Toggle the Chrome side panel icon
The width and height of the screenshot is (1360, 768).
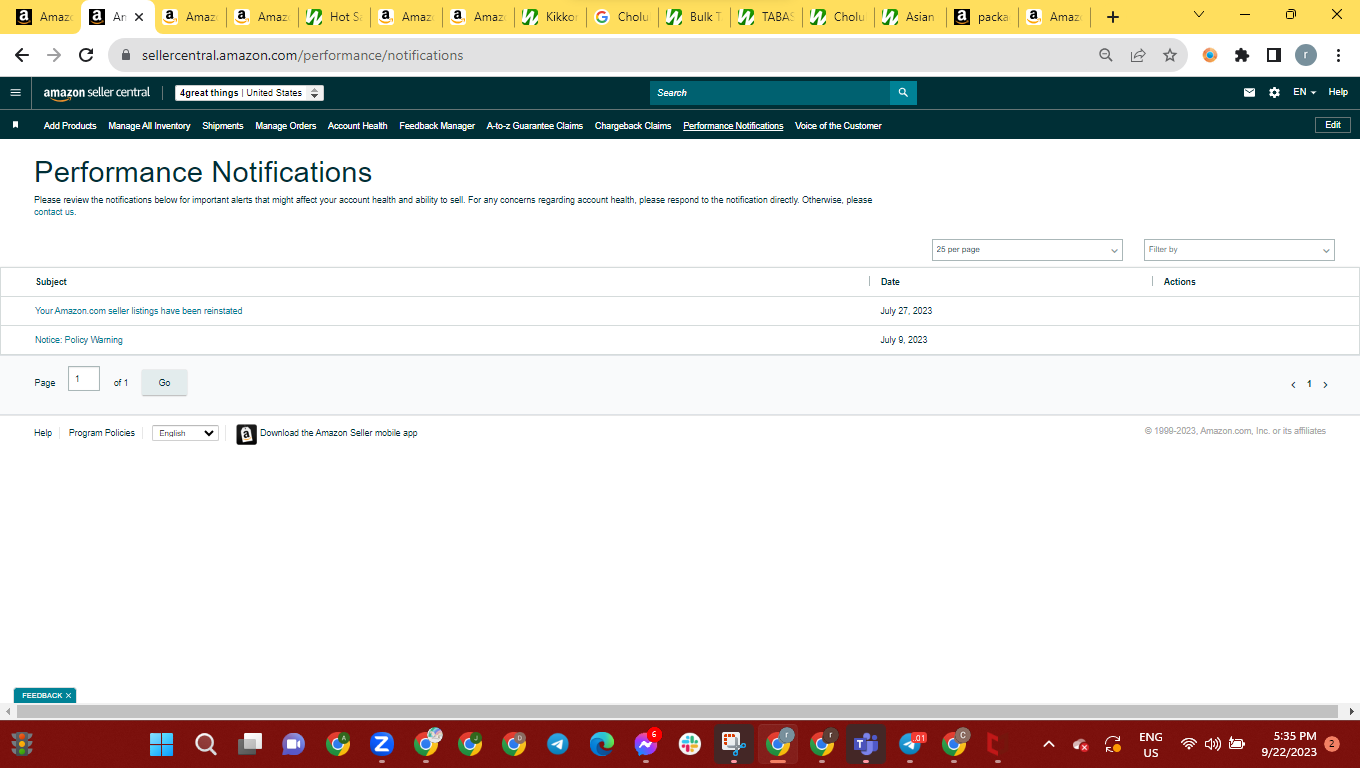pyautogui.click(x=1274, y=55)
